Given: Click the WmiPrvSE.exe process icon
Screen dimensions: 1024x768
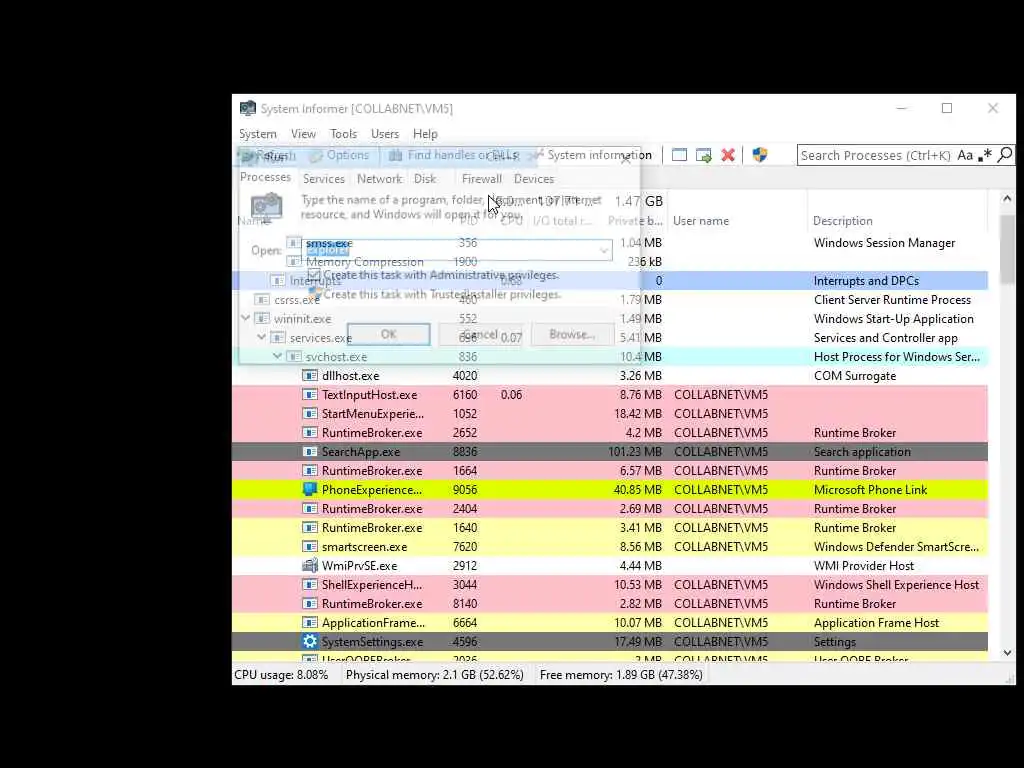Looking at the screenshot, I should pyautogui.click(x=310, y=566).
